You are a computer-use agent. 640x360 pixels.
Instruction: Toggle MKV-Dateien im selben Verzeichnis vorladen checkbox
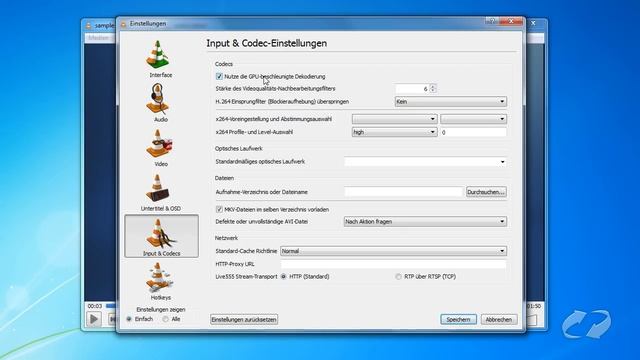pyautogui.click(x=219, y=209)
